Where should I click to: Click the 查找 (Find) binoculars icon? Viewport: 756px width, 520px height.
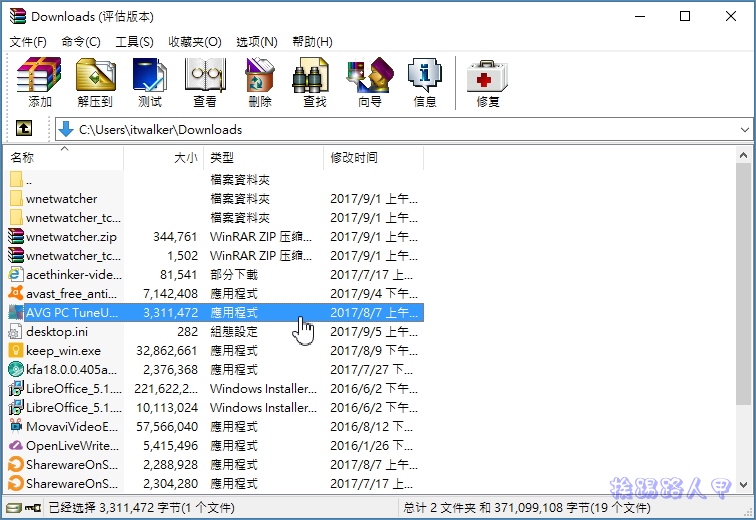(x=311, y=75)
